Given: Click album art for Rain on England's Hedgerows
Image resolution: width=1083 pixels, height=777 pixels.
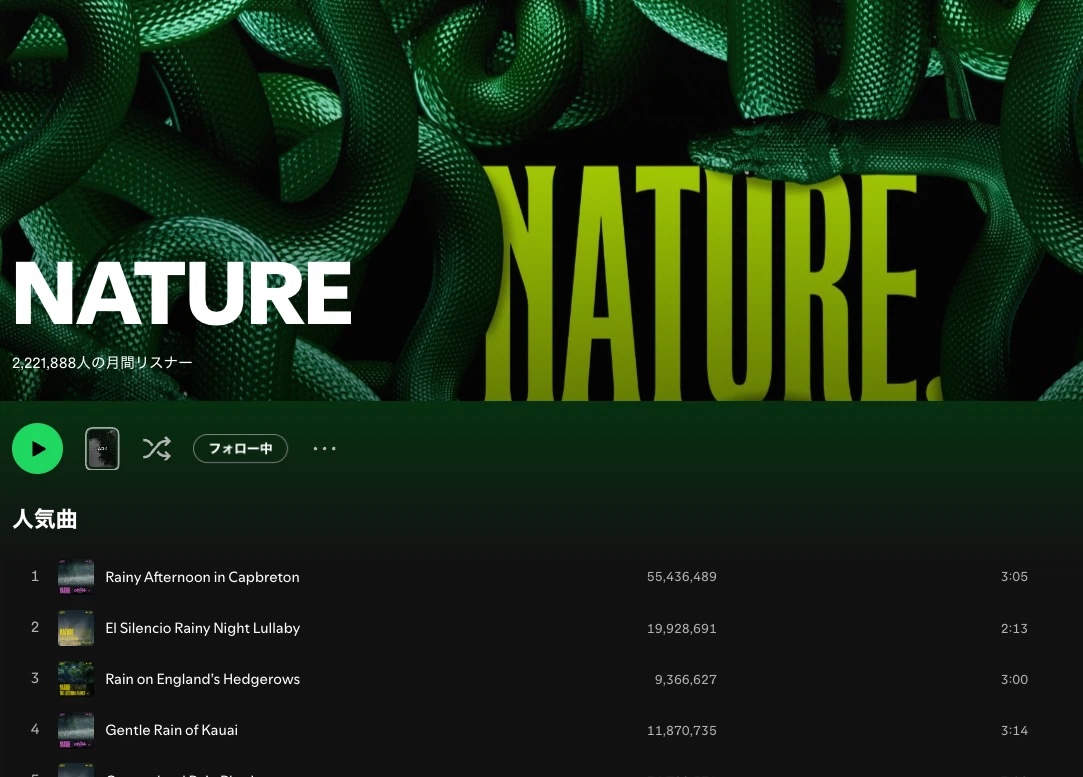Looking at the screenshot, I should (x=76, y=679).
